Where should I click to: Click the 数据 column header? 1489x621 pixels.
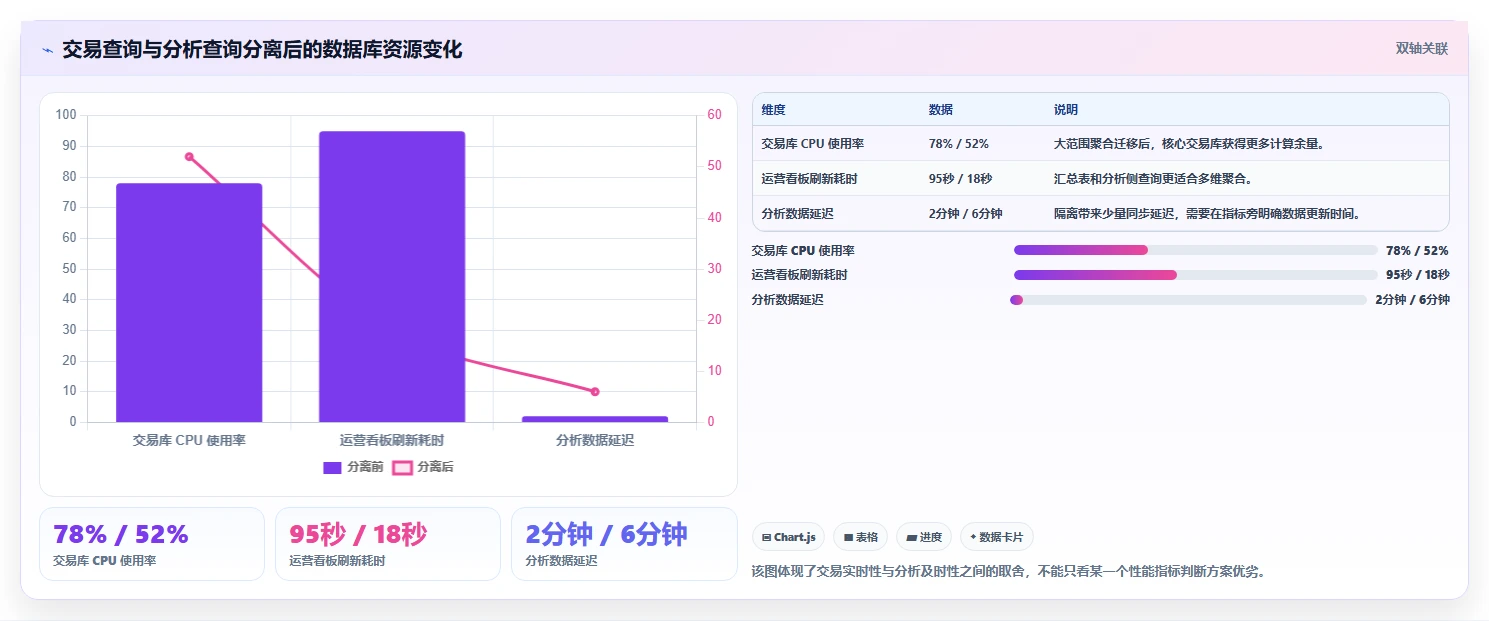click(x=941, y=110)
